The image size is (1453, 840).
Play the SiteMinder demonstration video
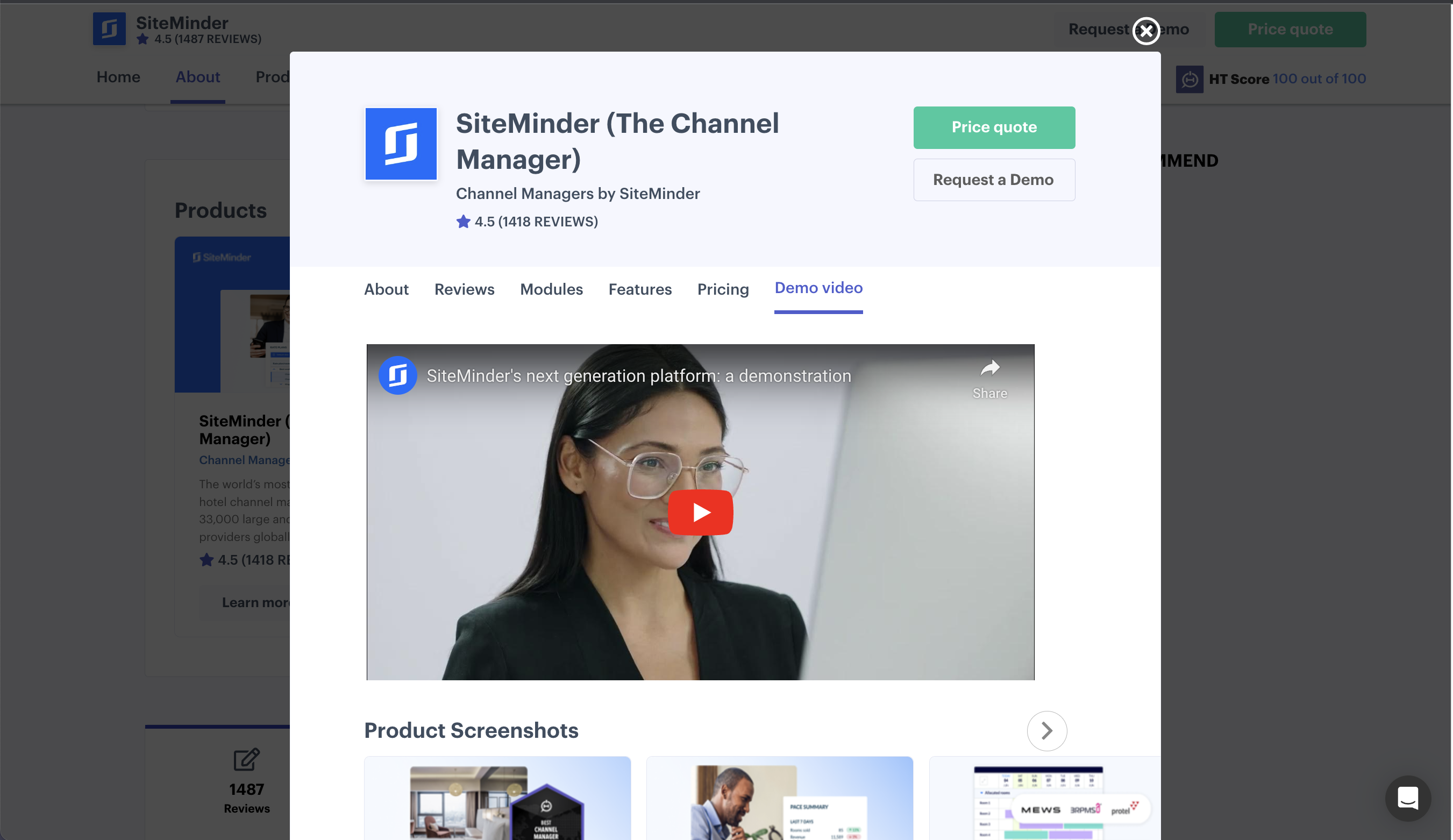pos(700,512)
